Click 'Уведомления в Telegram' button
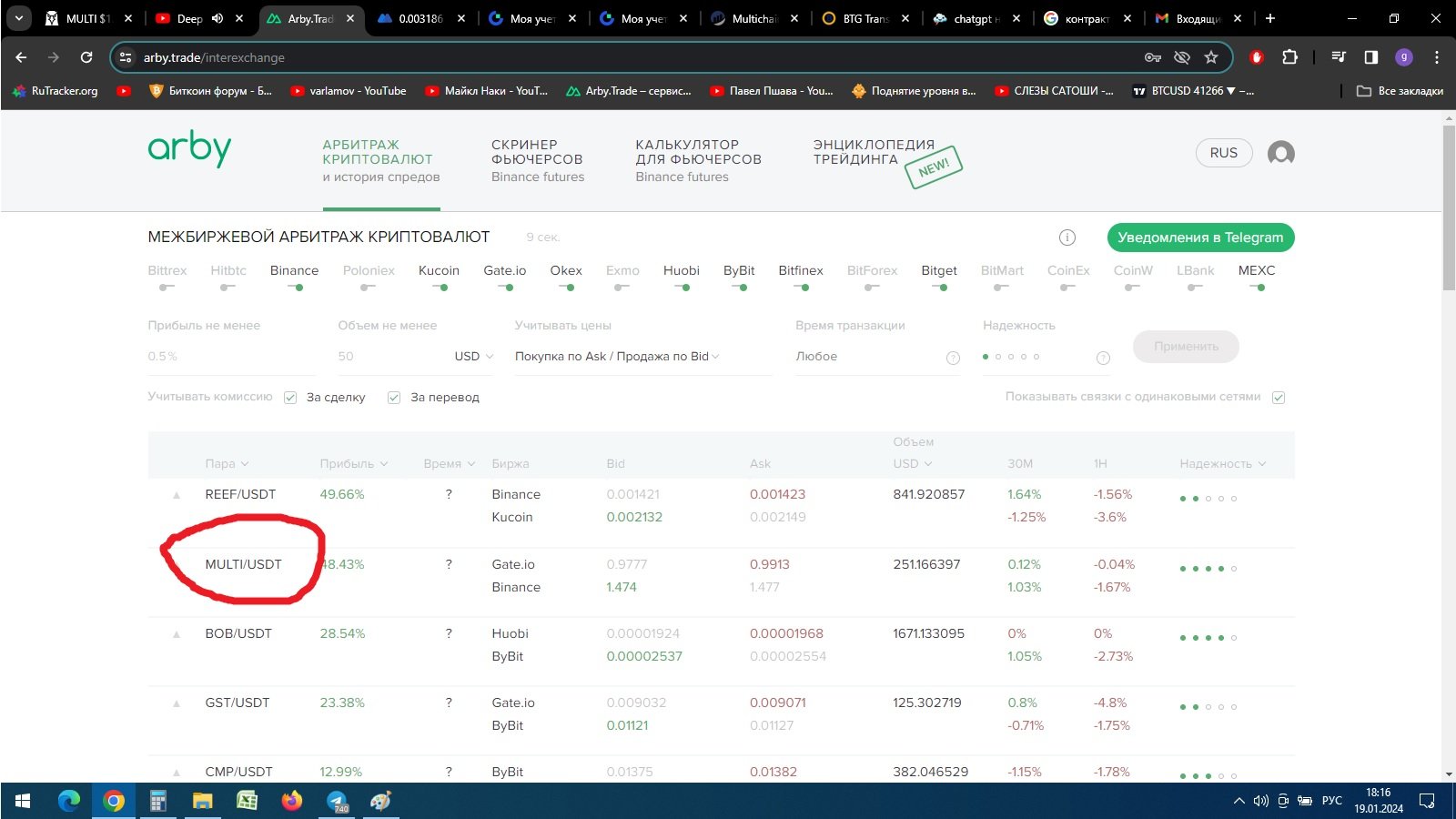The image size is (1456, 819). tap(1200, 238)
